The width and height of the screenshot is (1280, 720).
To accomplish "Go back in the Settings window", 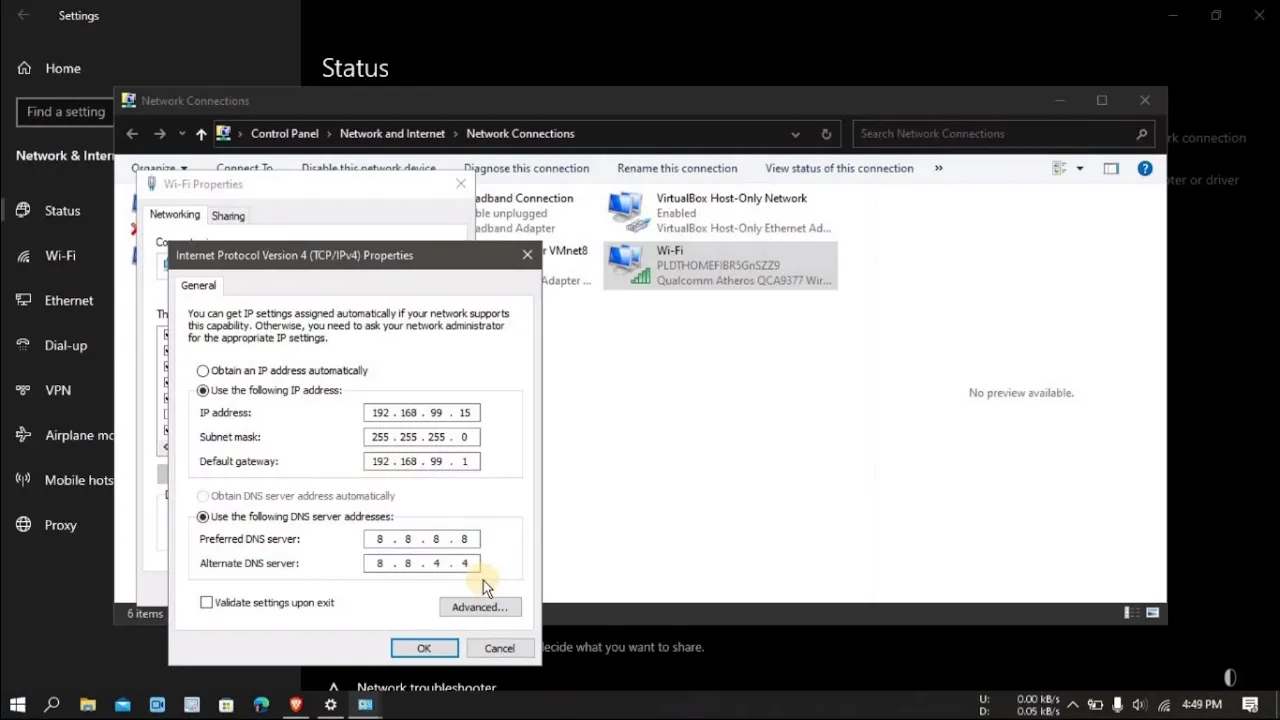I will [x=23, y=16].
